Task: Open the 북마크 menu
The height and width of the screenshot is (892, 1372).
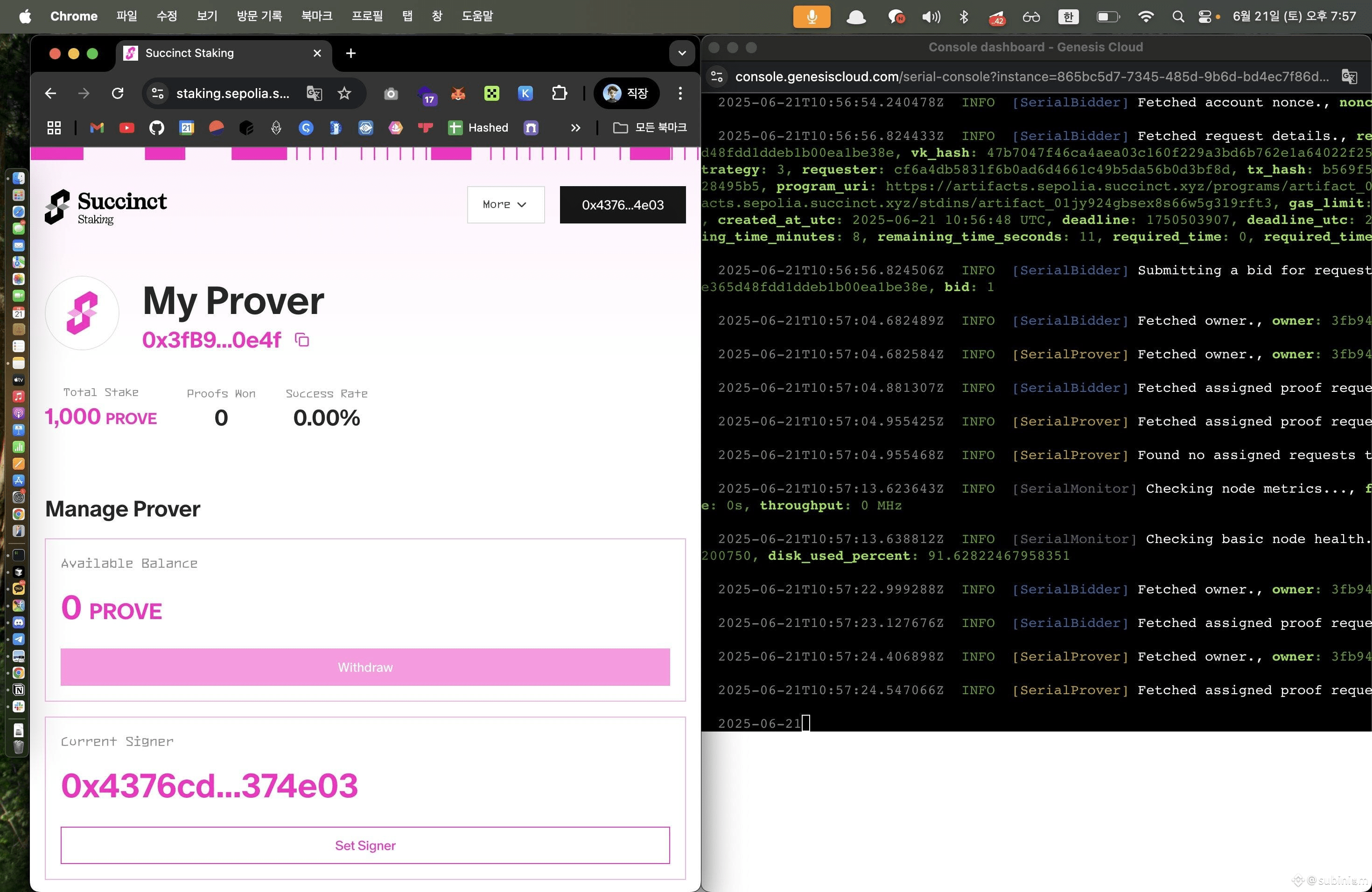Action: click(316, 16)
